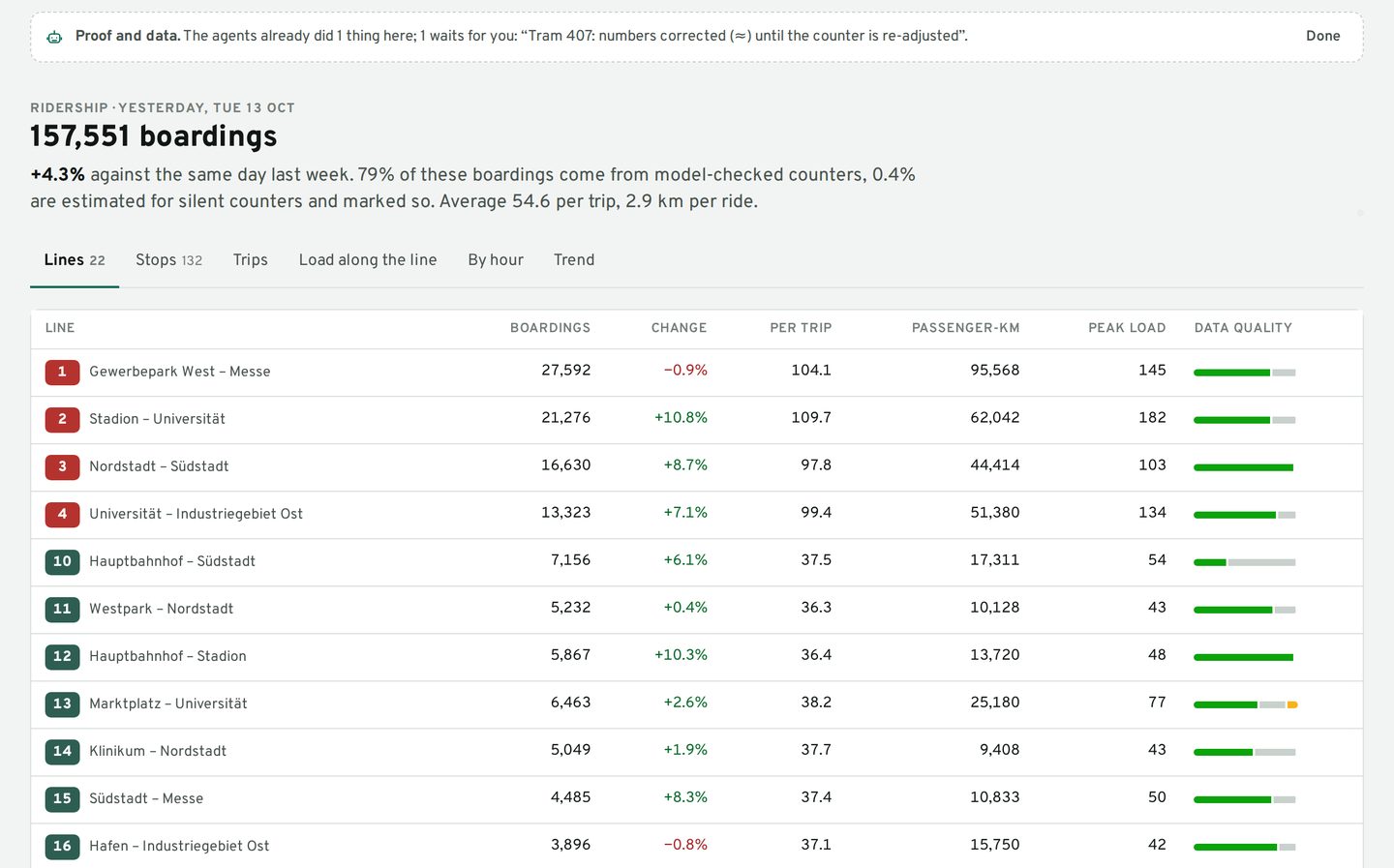Sort by the Passenger-km column header
Viewport: 1394px width, 868px height.
pyautogui.click(x=965, y=328)
